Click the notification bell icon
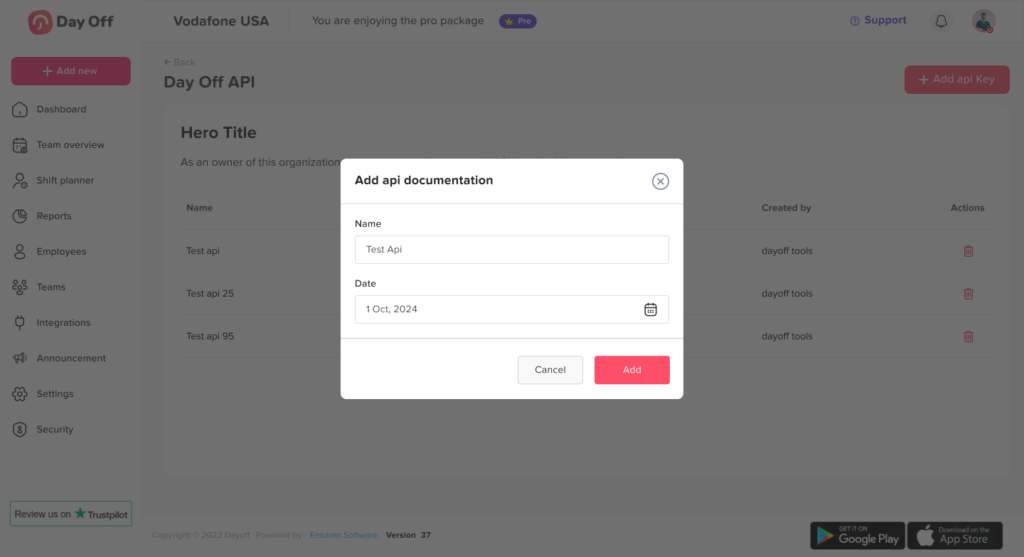The image size is (1024, 557). 941,21
